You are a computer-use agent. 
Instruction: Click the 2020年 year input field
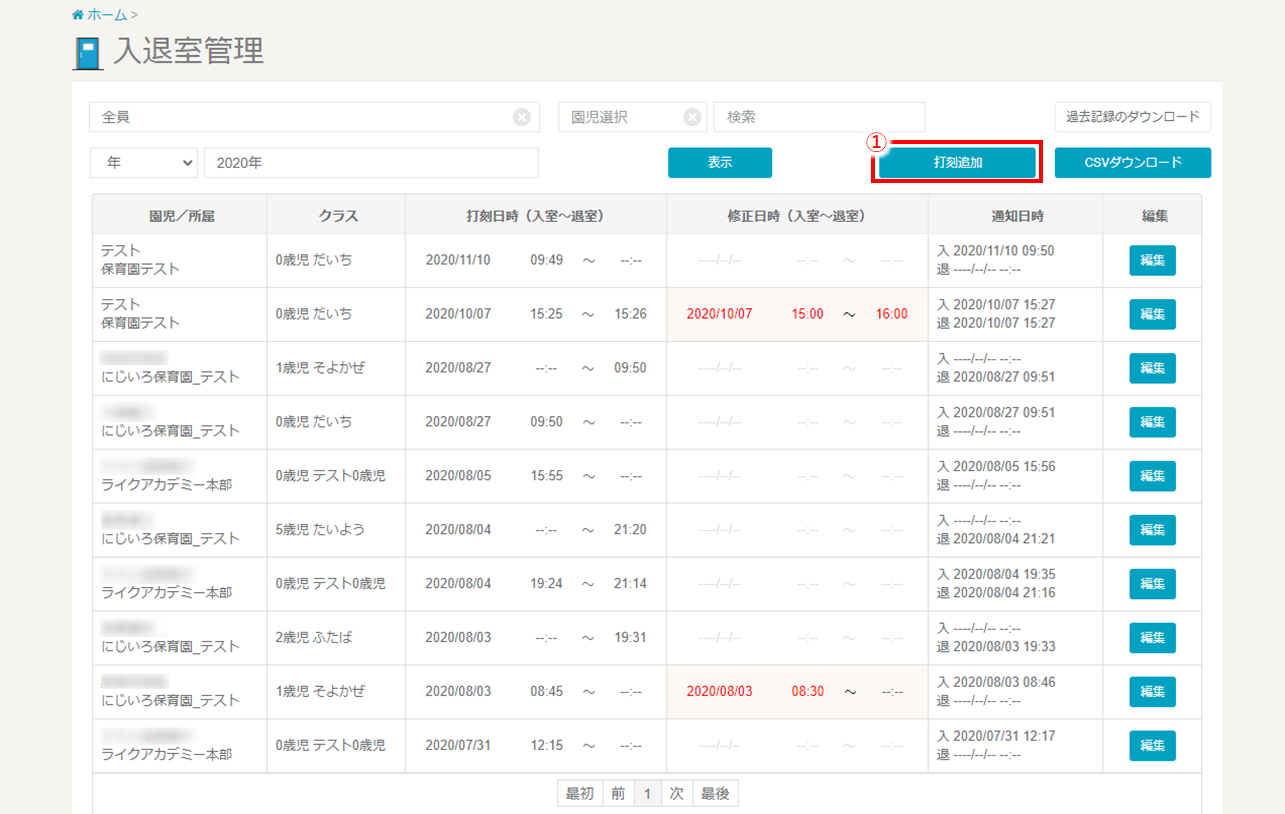(371, 163)
